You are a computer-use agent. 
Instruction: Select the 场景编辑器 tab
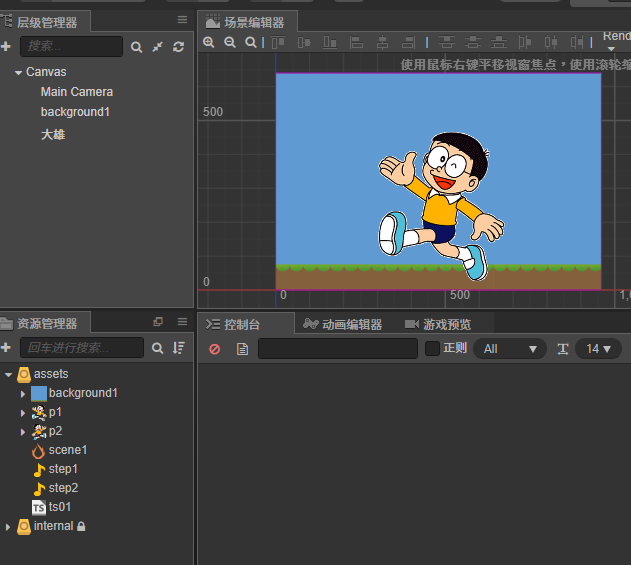247,22
